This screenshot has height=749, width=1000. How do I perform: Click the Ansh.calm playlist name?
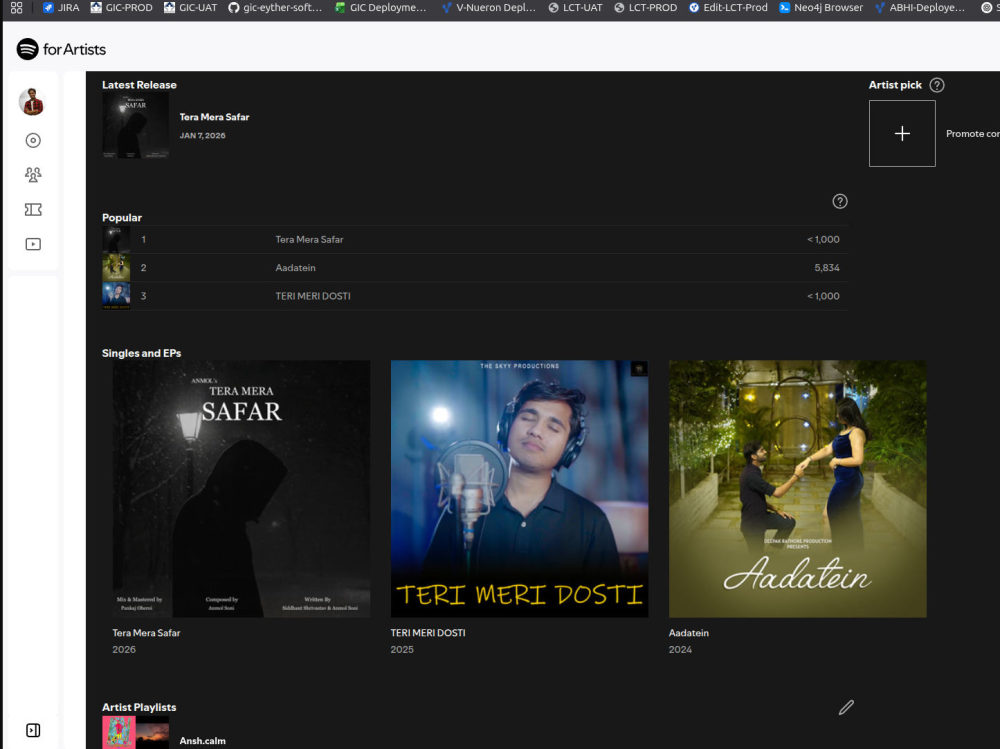[202, 741]
